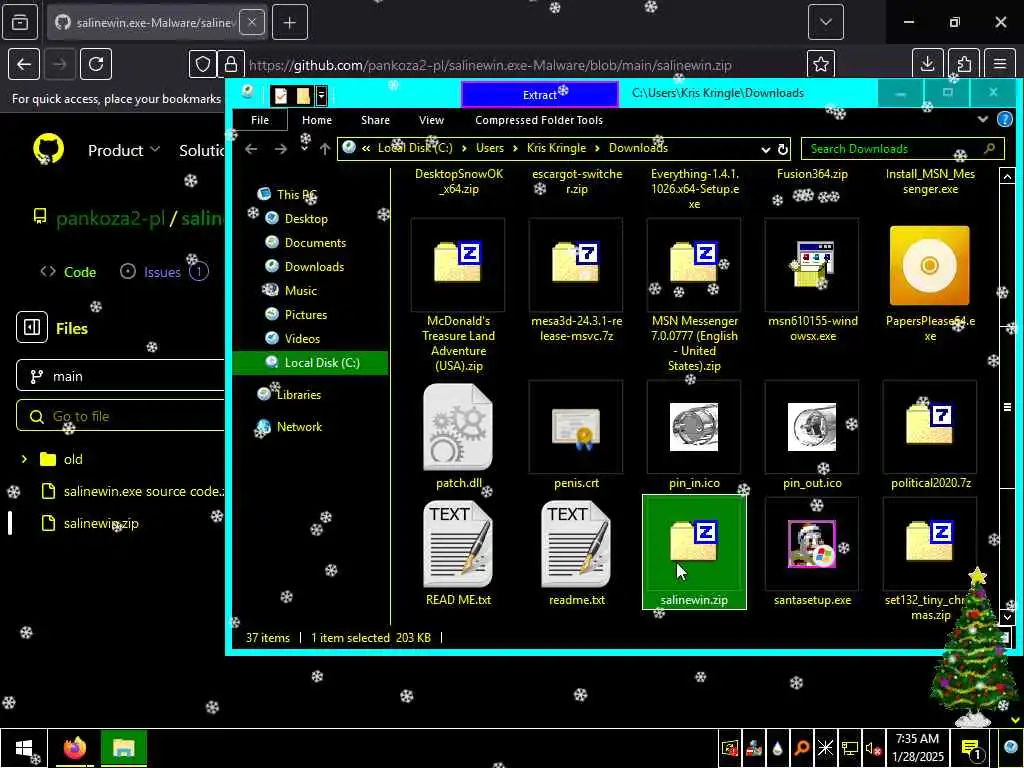Click the Explorer refresh icon in address bar
This screenshot has width=1024, height=768.
[x=782, y=149]
